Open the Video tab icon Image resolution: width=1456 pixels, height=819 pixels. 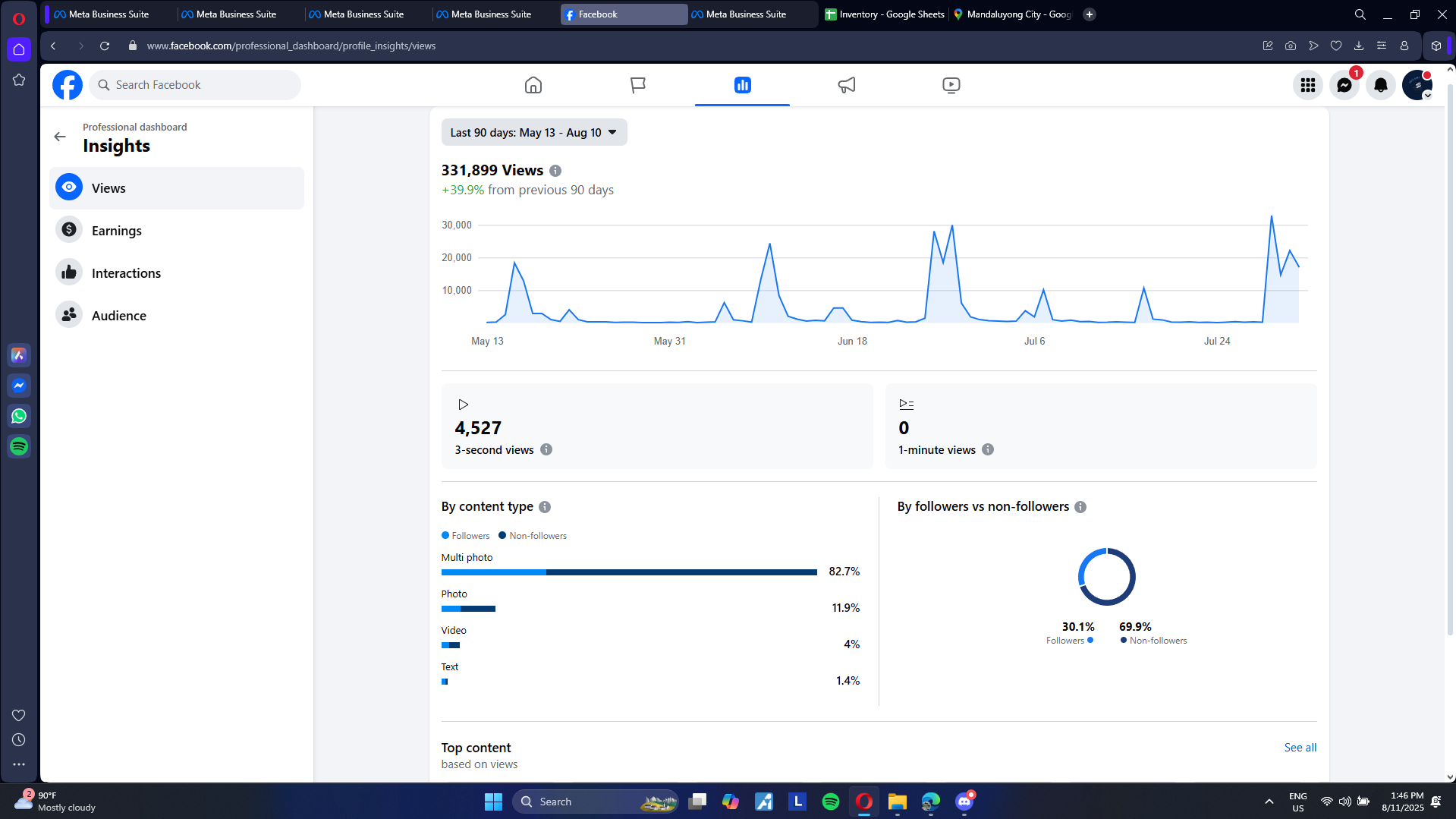951,85
